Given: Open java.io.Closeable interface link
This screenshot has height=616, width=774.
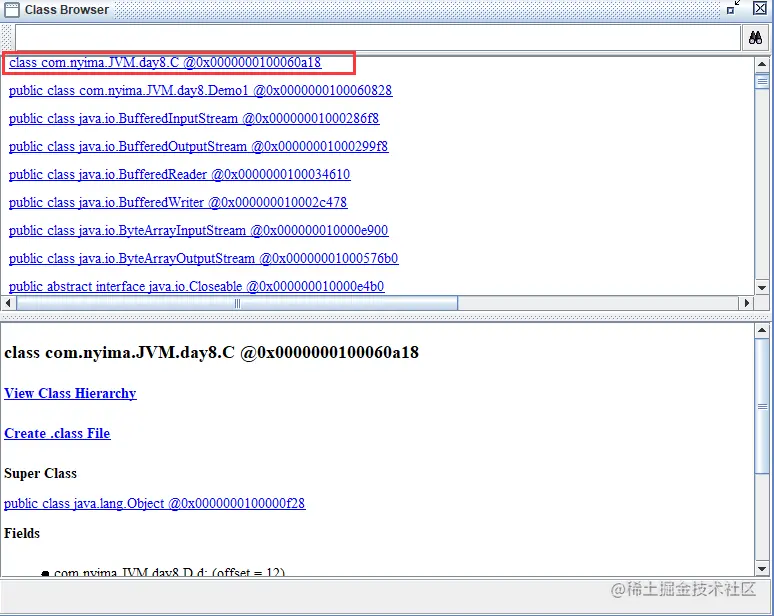Looking at the screenshot, I should click(196, 286).
